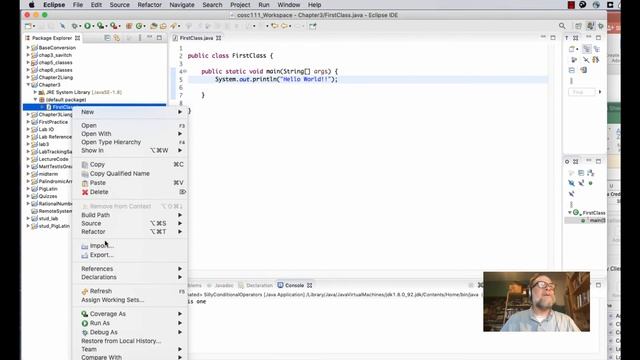Collapse the Chapter3 project node
Viewport: 640px width, 360px height.
pyautogui.click(x=28, y=85)
